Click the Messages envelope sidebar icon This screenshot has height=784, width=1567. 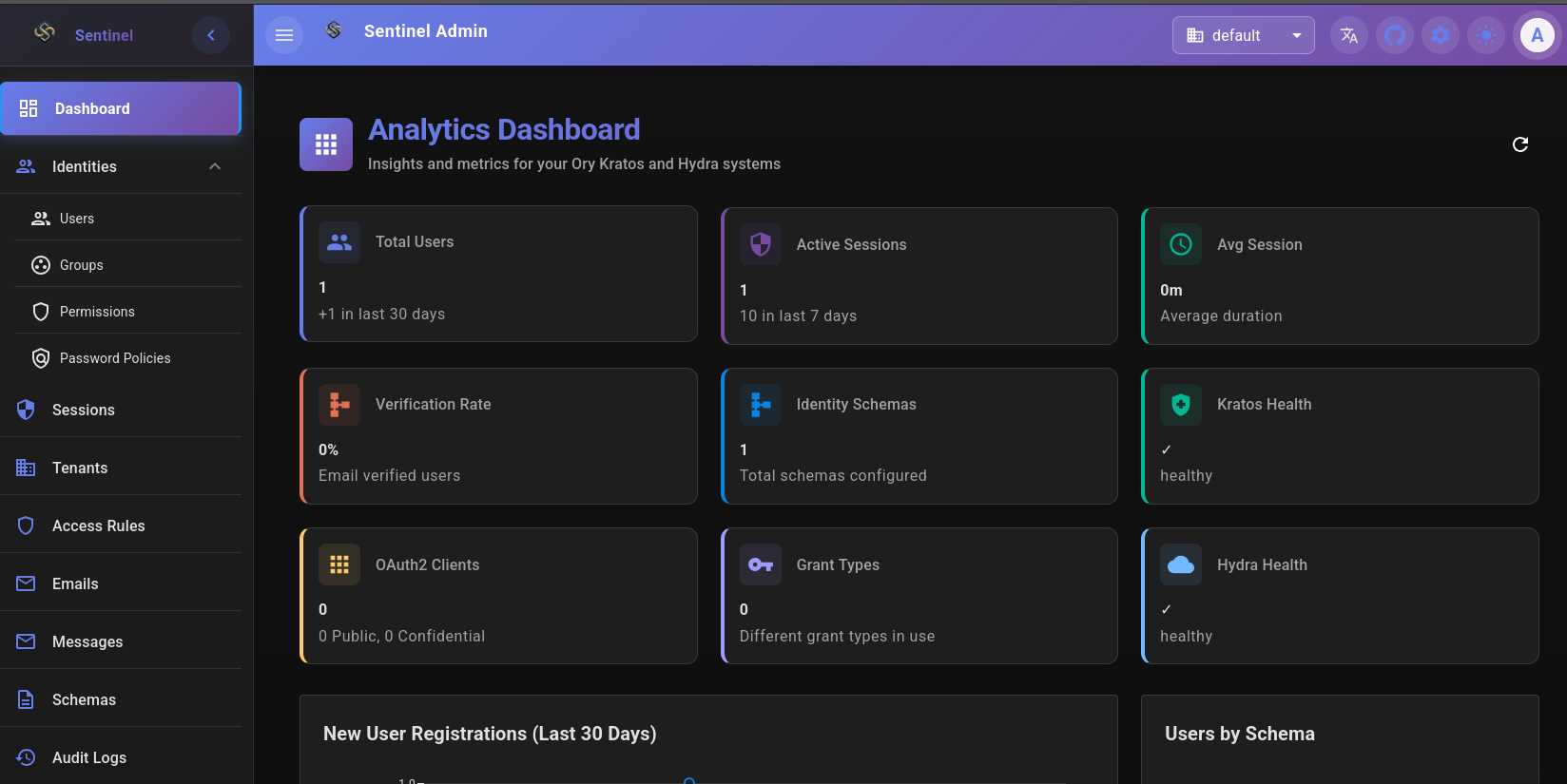tap(26, 641)
